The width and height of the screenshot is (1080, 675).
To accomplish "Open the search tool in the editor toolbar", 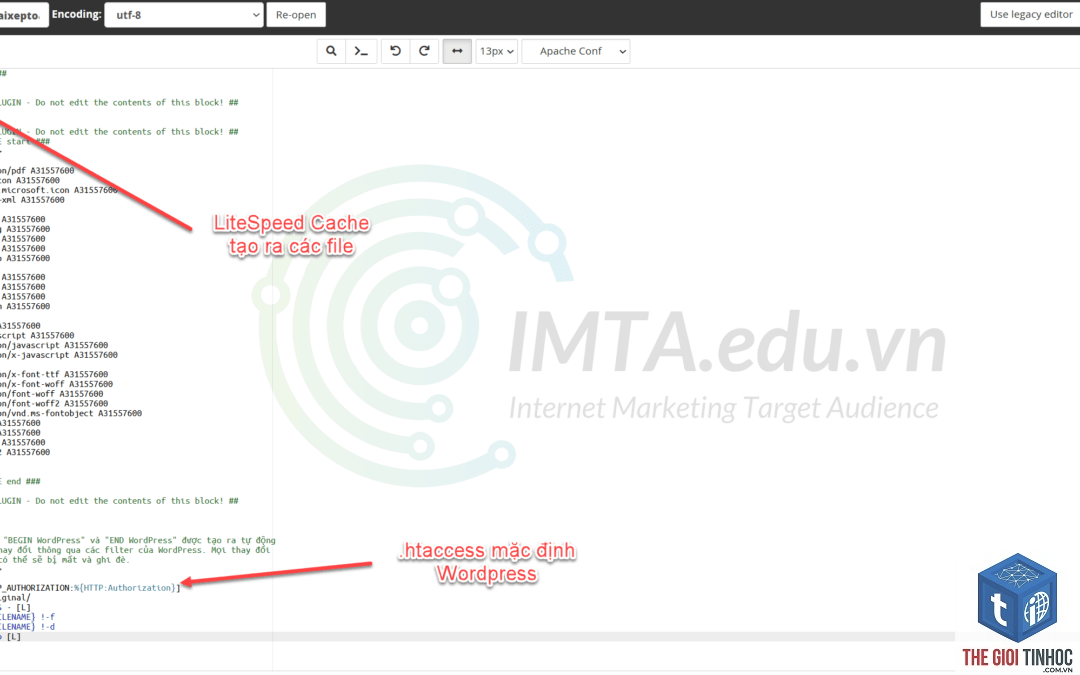I will click(x=331, y=51).
